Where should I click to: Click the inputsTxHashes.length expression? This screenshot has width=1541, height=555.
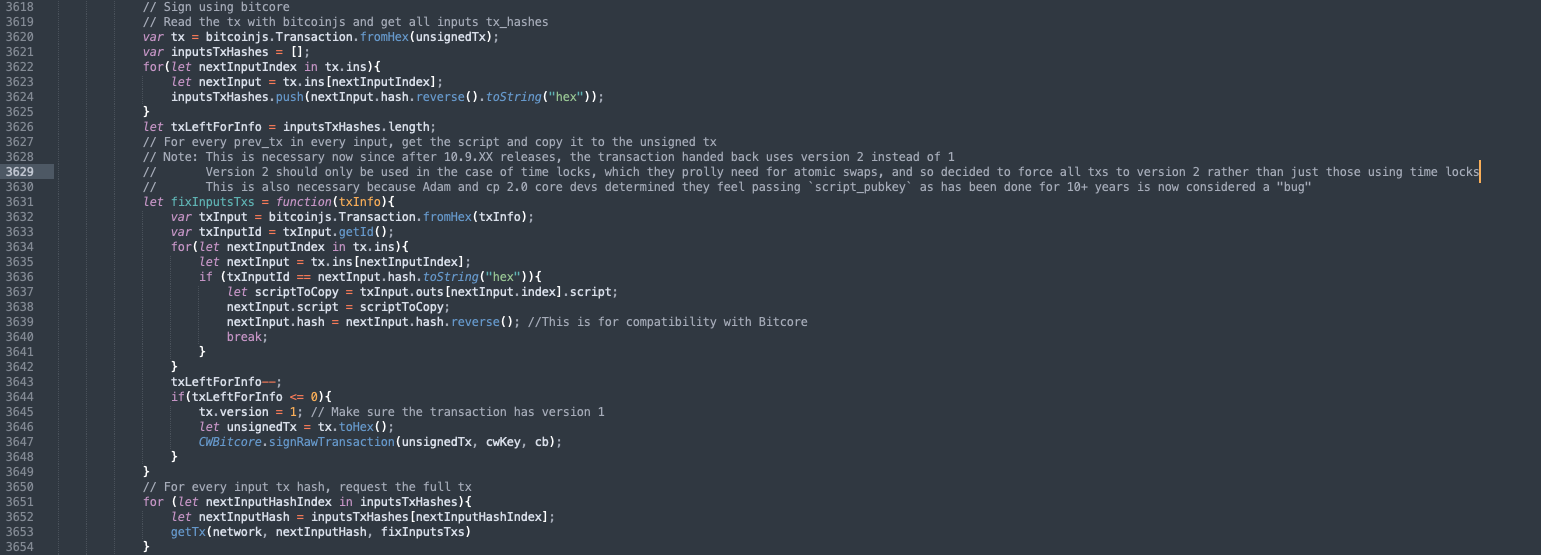pos(360,127)
